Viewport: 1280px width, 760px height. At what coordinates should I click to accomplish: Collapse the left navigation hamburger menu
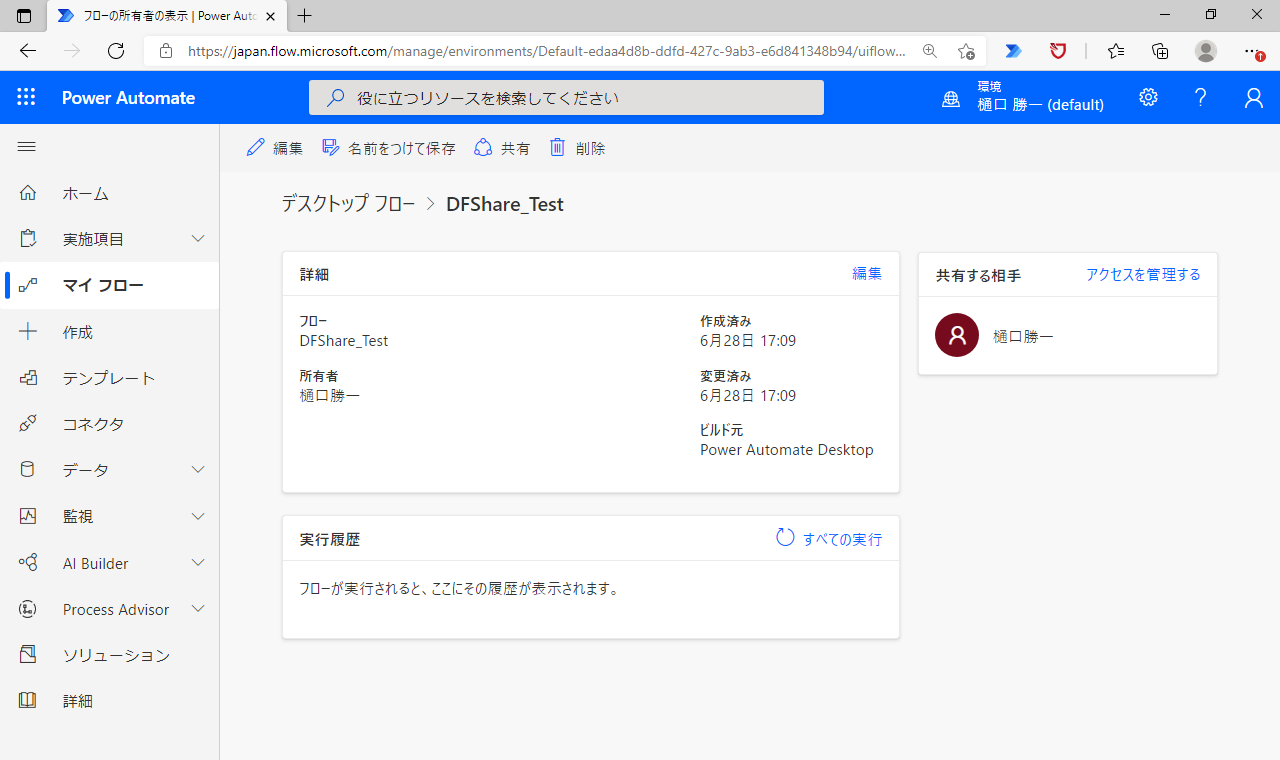27,147
